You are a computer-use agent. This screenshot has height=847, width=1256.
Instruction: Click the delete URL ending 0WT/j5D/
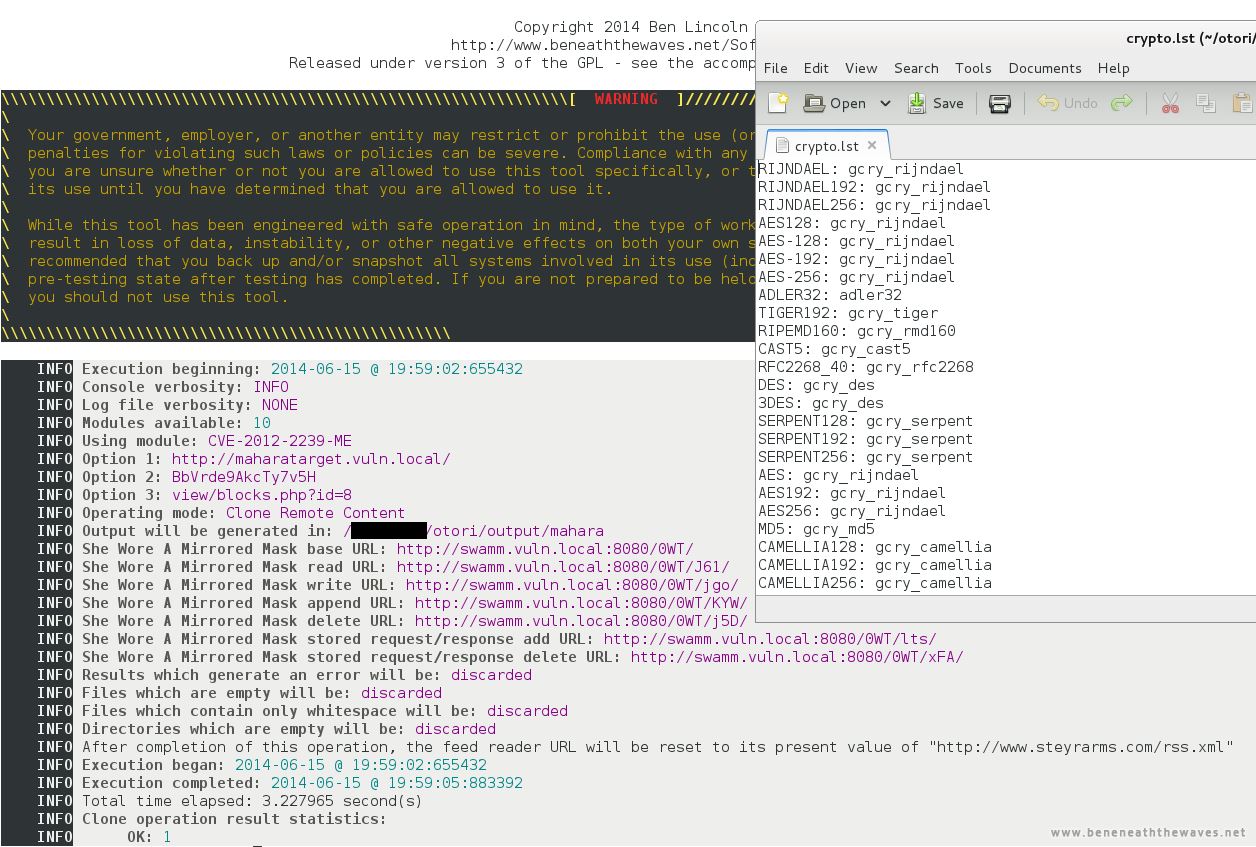tap(581, 621)
